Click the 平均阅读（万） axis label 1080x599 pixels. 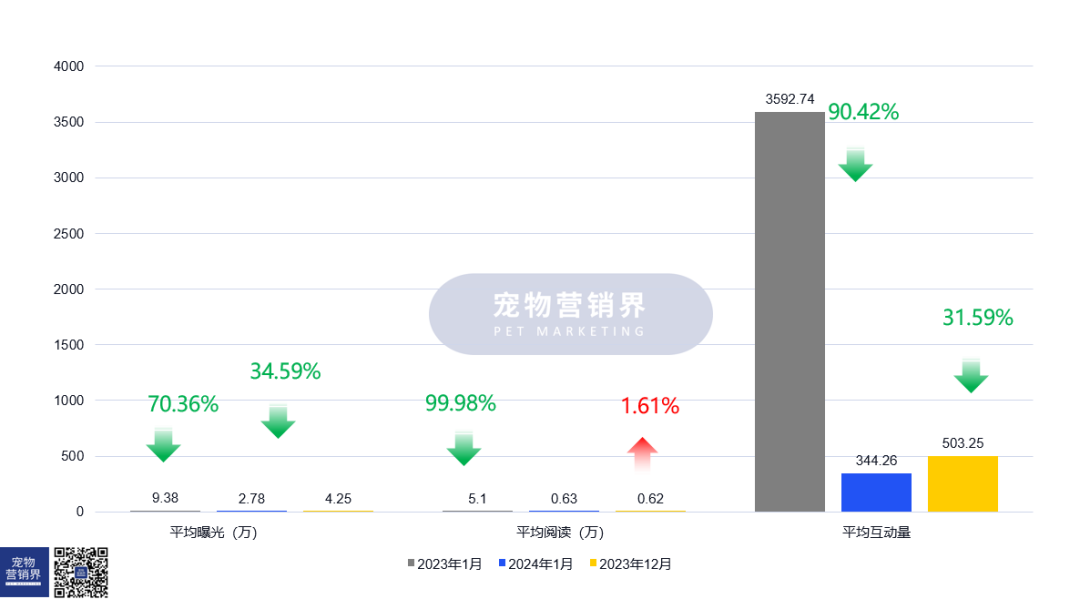click(560, 533)
